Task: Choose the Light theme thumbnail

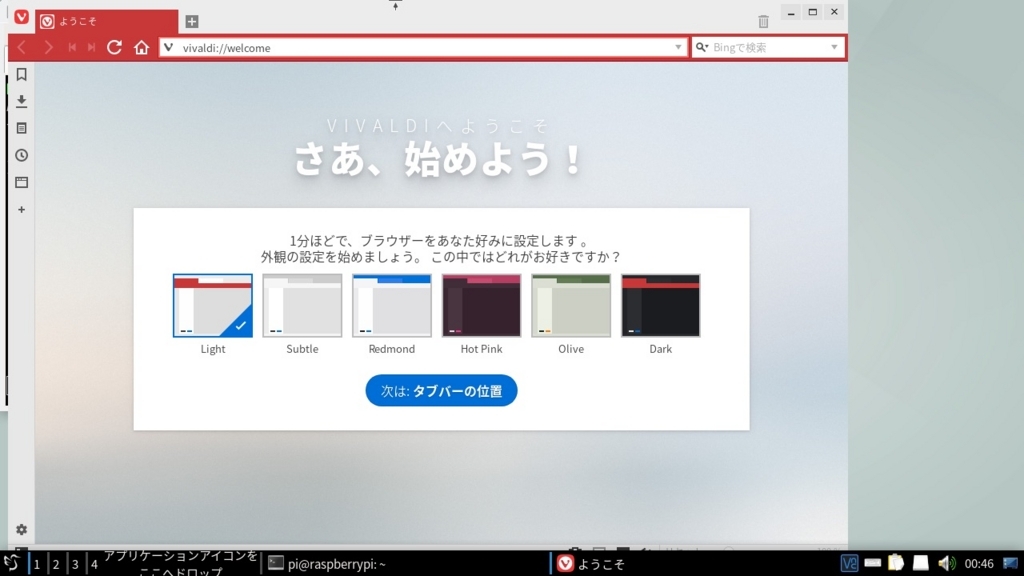Action: [213, 306]
